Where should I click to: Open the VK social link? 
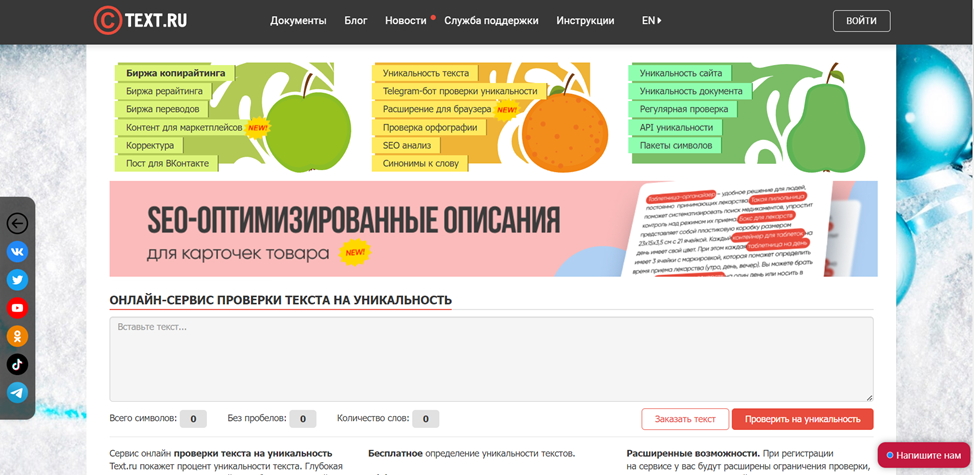click(x=17, y=251)
